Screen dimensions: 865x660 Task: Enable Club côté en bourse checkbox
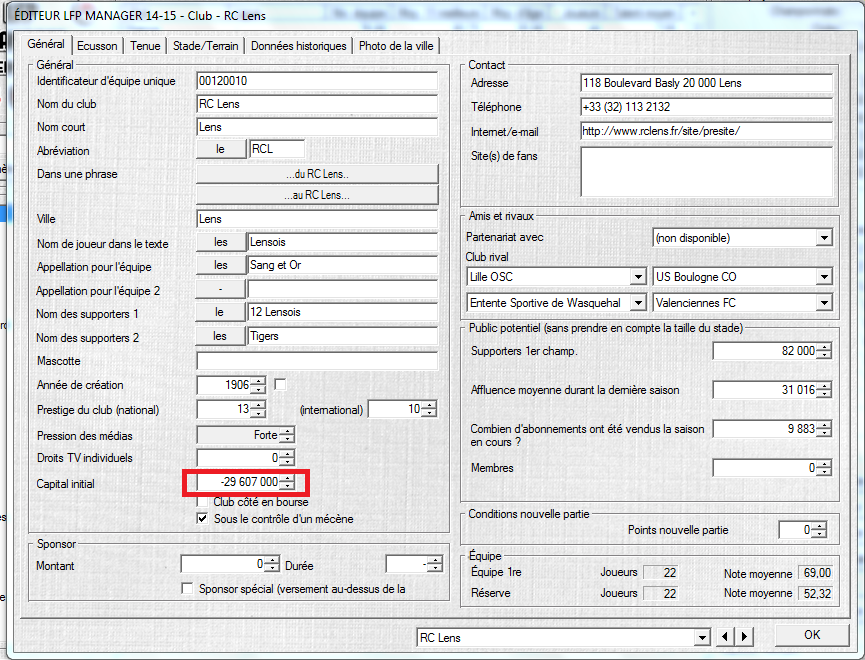click(202, 502)
